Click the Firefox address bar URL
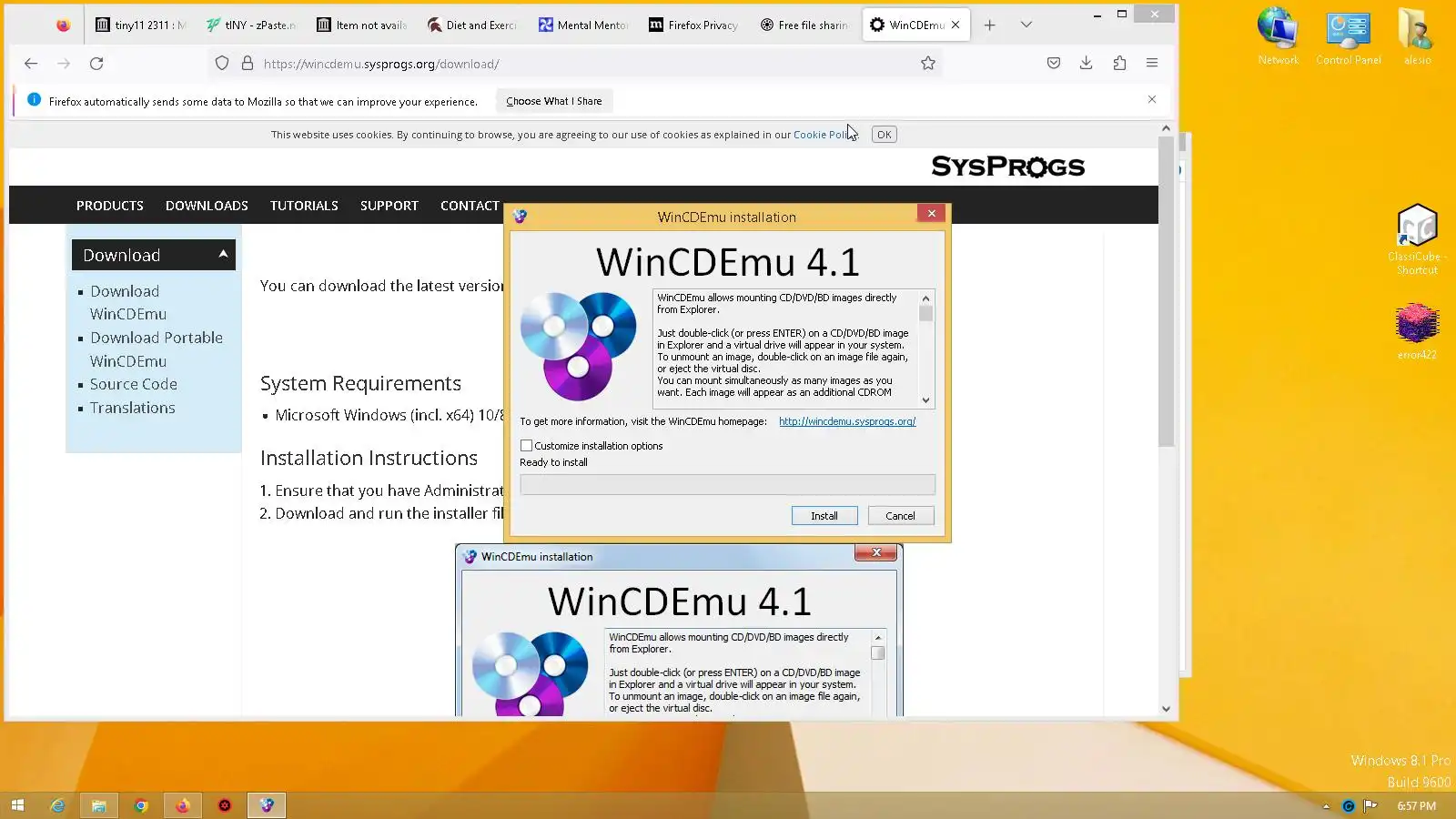Viewport: 1456px width, 819px height. point(381,64)
